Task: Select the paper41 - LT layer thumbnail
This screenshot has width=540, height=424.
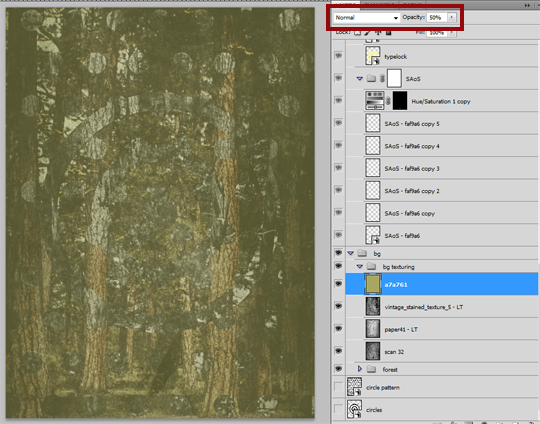Action: [x=373, y=329]
